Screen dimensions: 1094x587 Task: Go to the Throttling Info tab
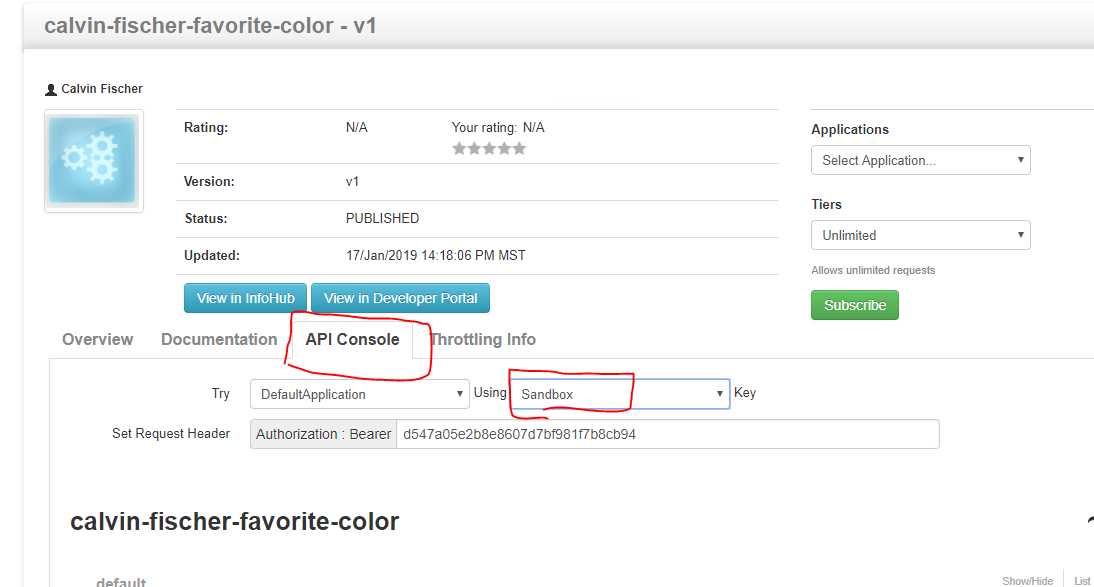point(483,339)
